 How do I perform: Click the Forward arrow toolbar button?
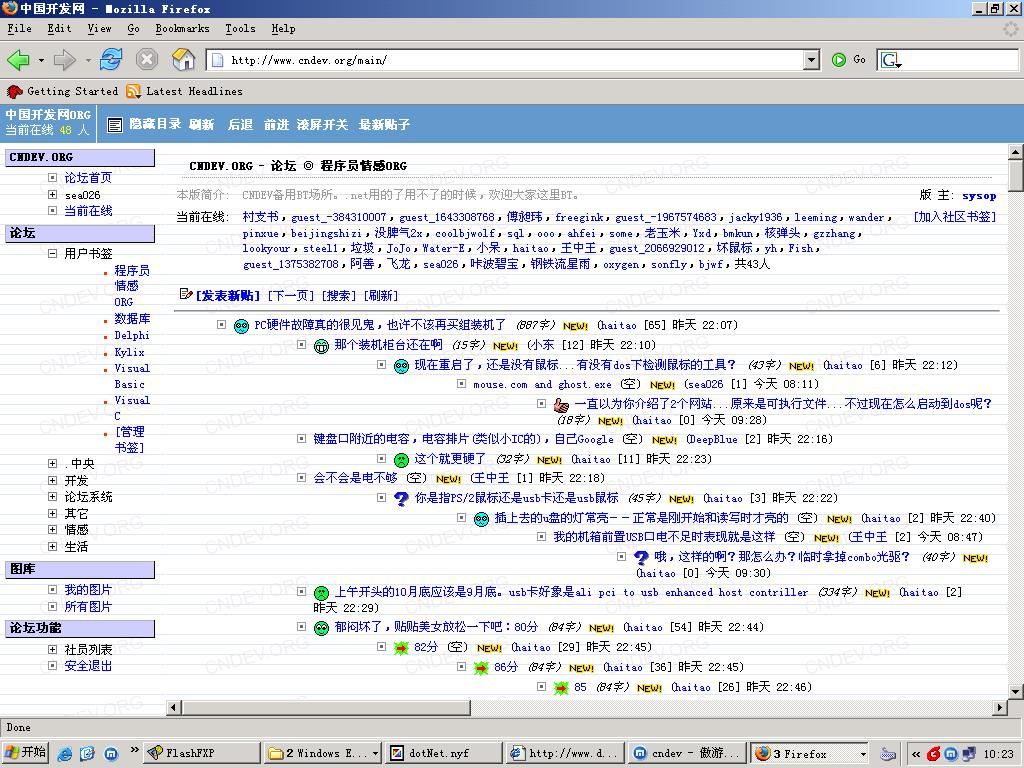[65, 60]
